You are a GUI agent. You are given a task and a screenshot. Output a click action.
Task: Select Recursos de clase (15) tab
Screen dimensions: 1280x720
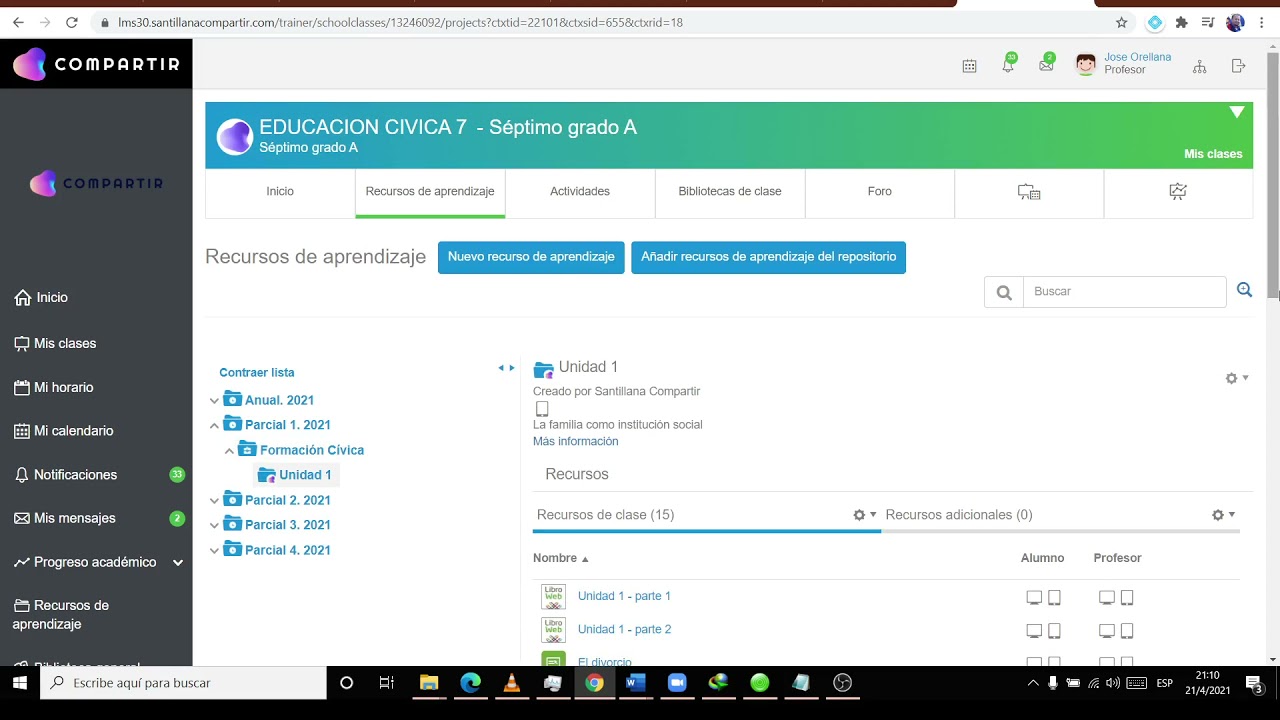coord(605,515)
